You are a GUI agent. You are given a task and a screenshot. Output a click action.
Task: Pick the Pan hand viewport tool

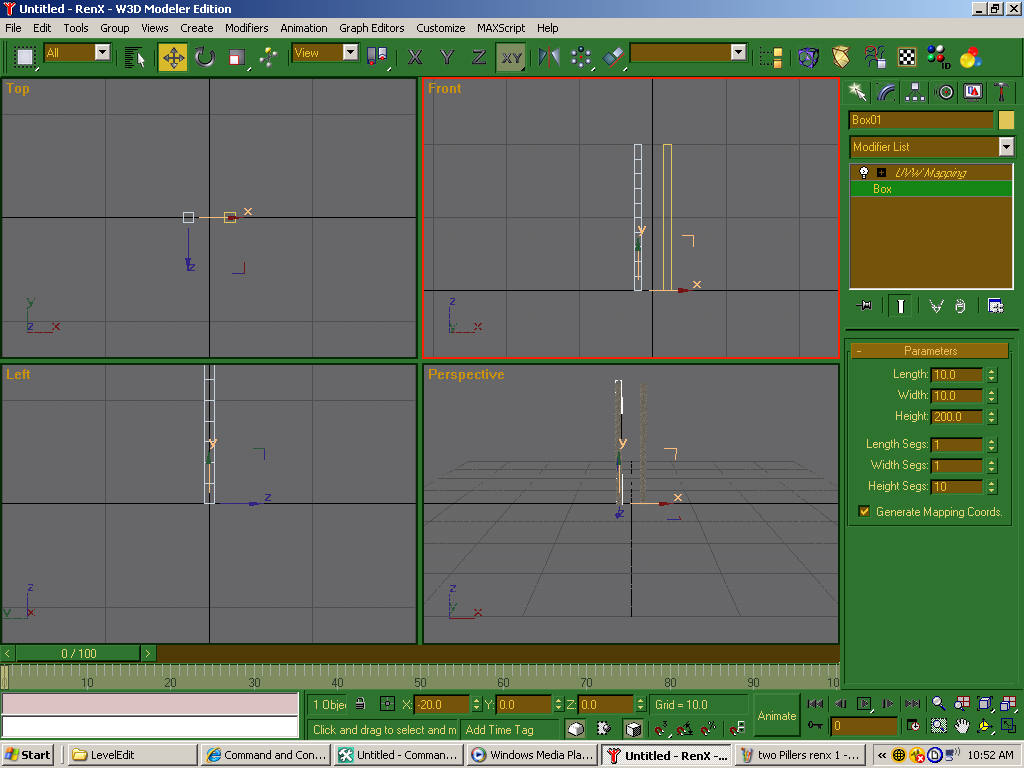(x=962, y=726)
